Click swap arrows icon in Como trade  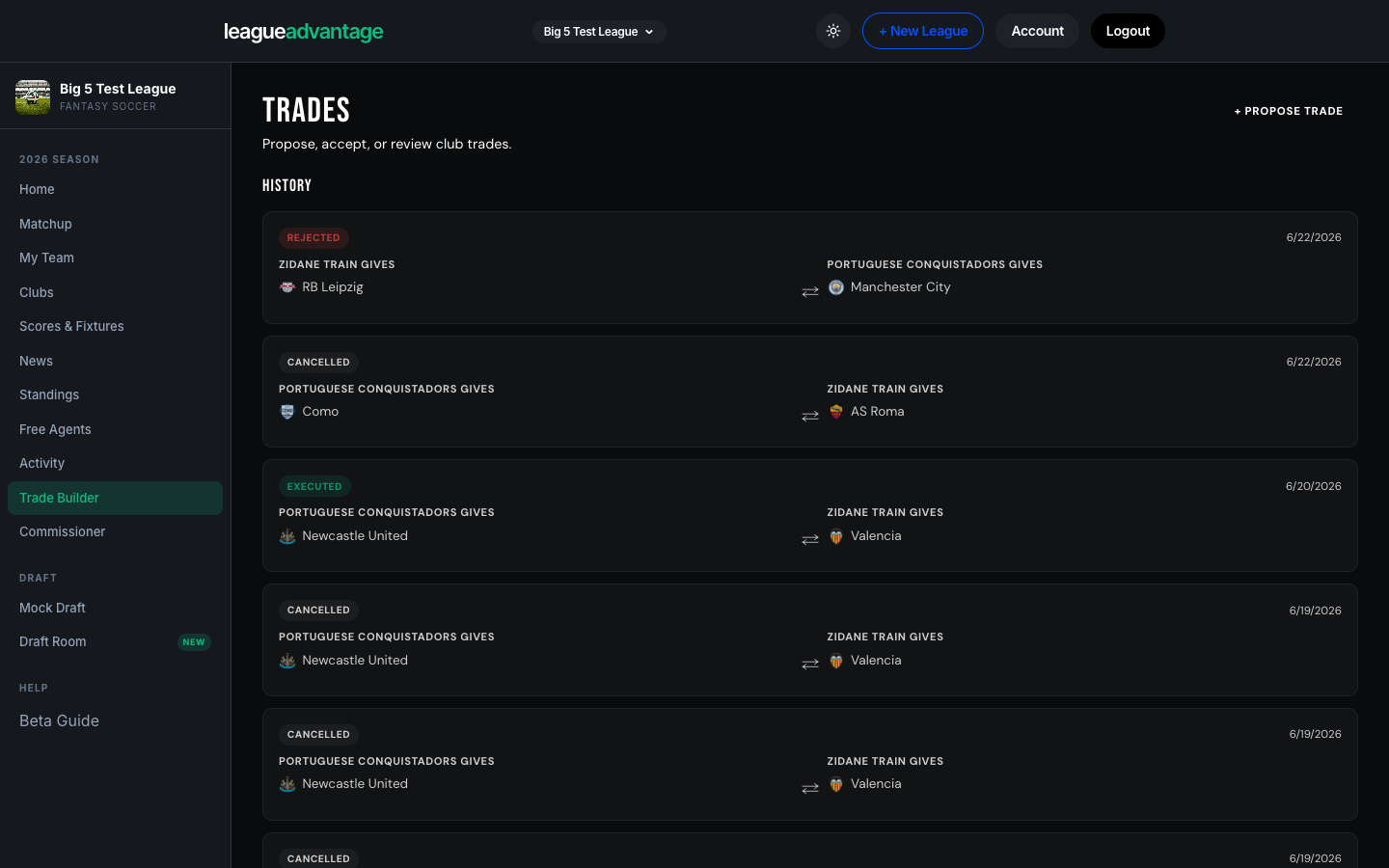[x=810, y=416]
